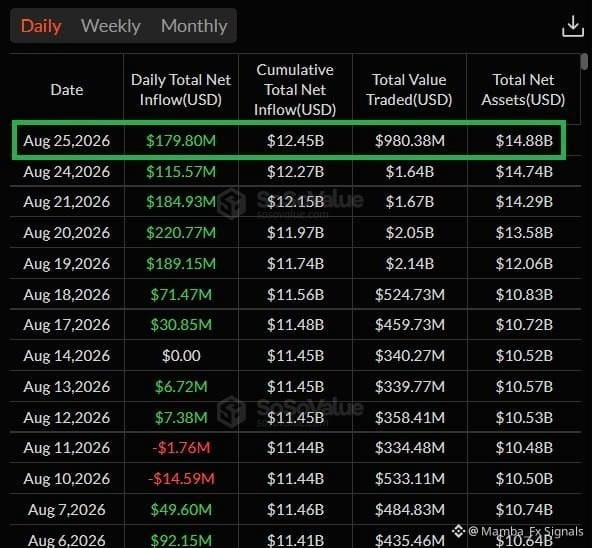Switch to the Weekly tab
Viewport: 592px width, 548px height.
[x=111, y=26]
